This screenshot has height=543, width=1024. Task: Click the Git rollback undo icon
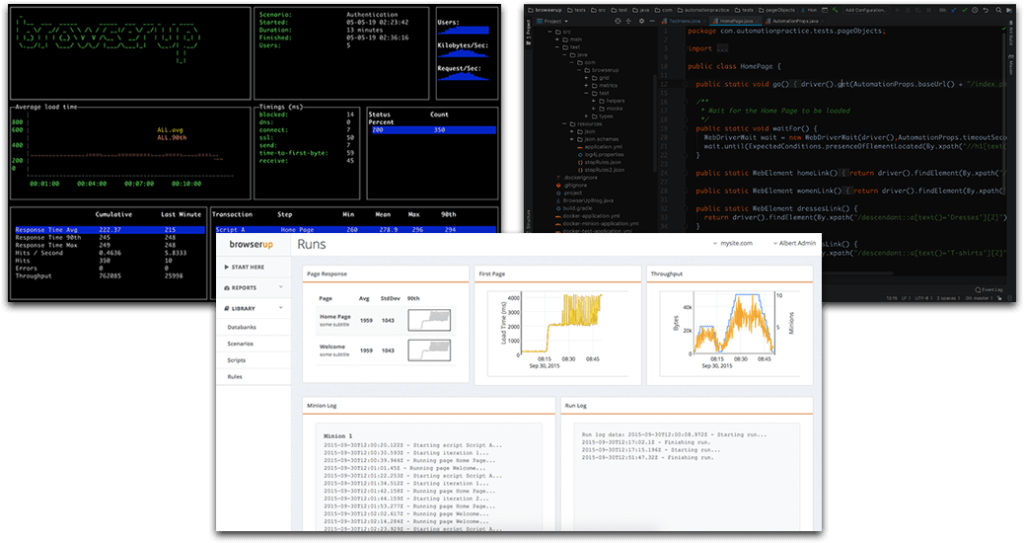coord(985,10)
